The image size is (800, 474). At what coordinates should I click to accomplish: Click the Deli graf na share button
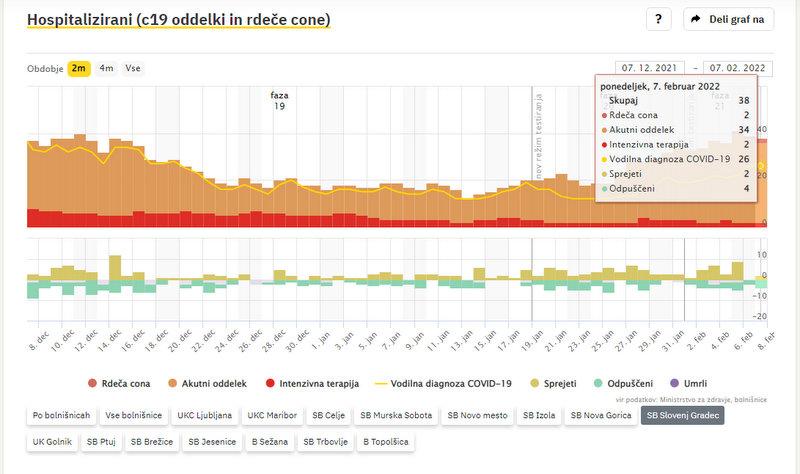coord(728,19)
